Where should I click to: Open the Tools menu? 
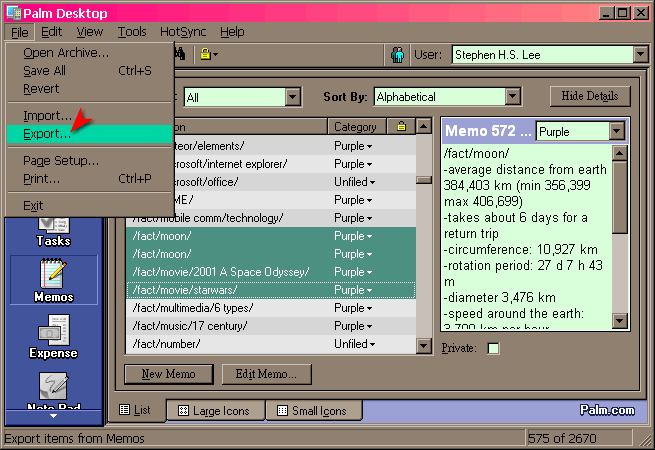pos(132,32)
